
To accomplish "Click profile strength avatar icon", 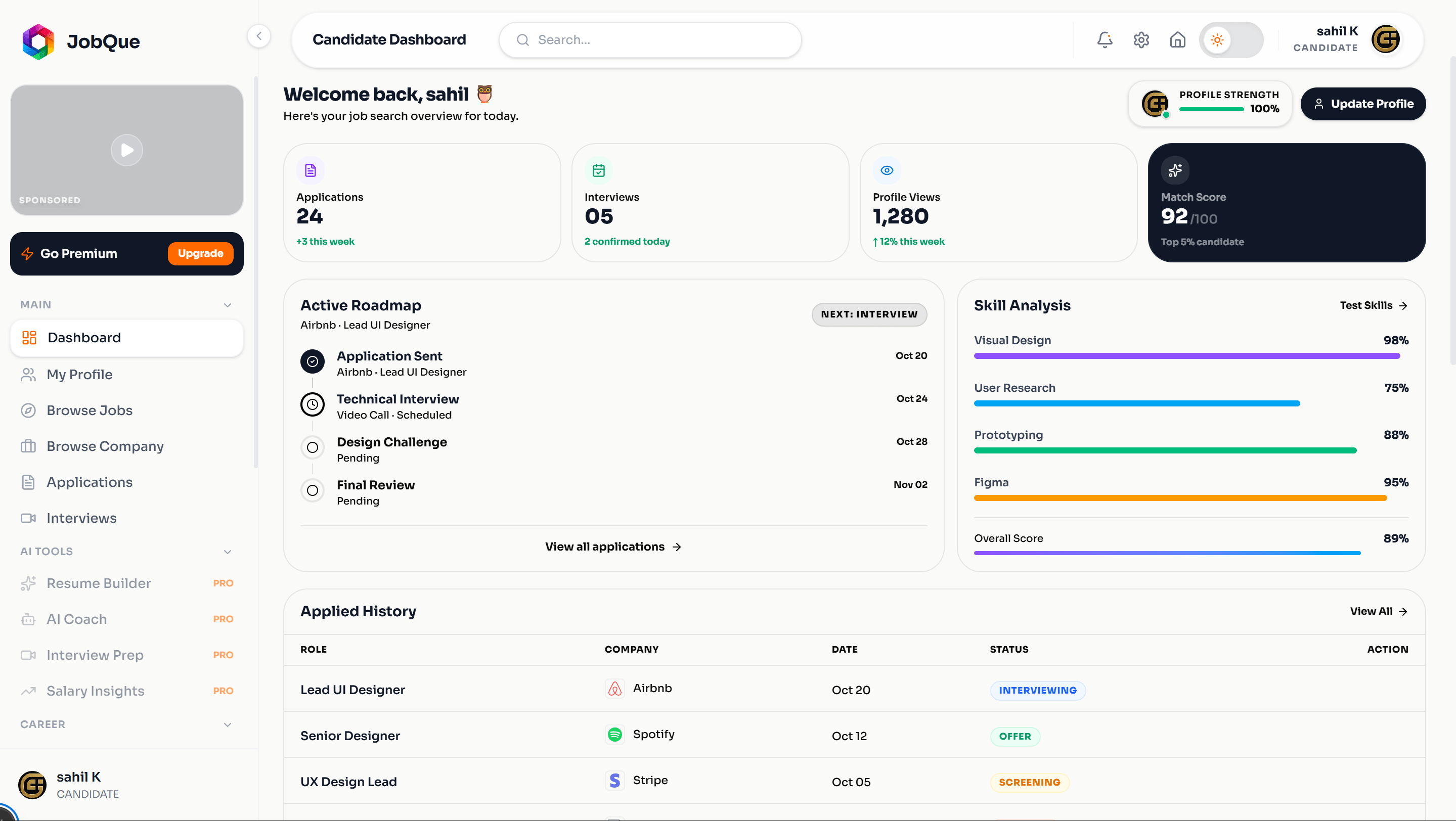I will point(1155,104).
